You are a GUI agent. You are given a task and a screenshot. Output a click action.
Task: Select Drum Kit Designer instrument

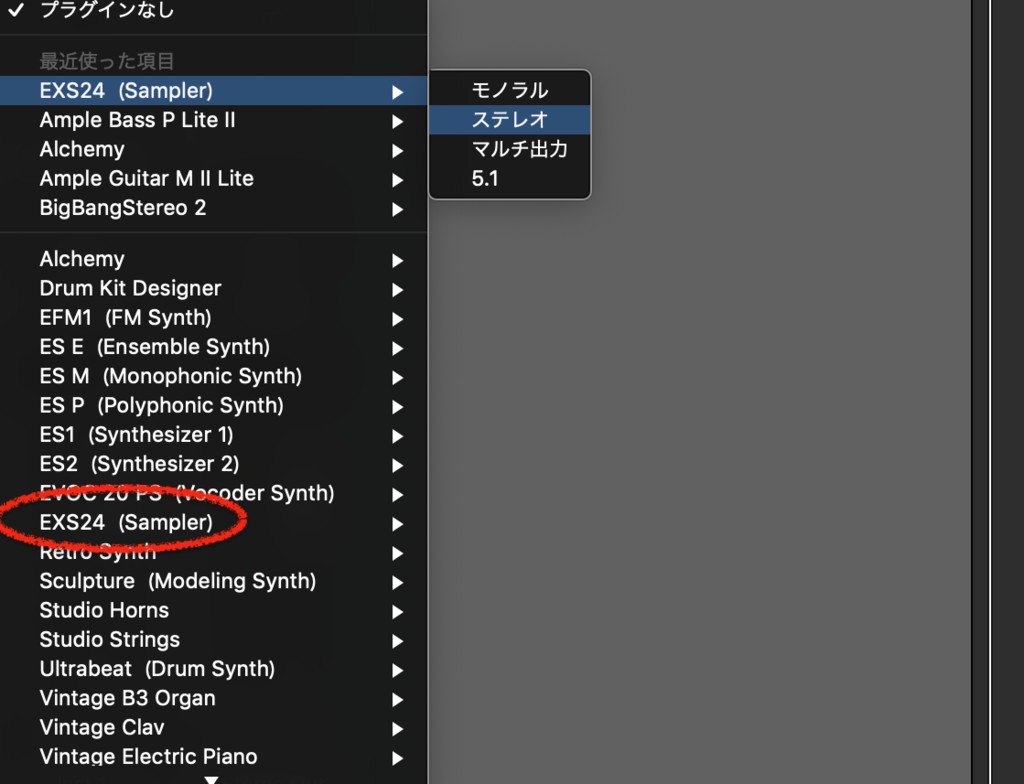tap(214, 288)
